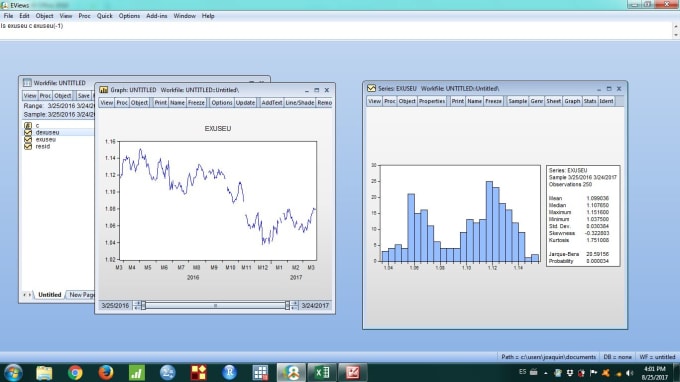This screenshot has width=680, height=382.
Task: Click the Path status bar entry
Action: pyautogui.click(x=549, y=357)
